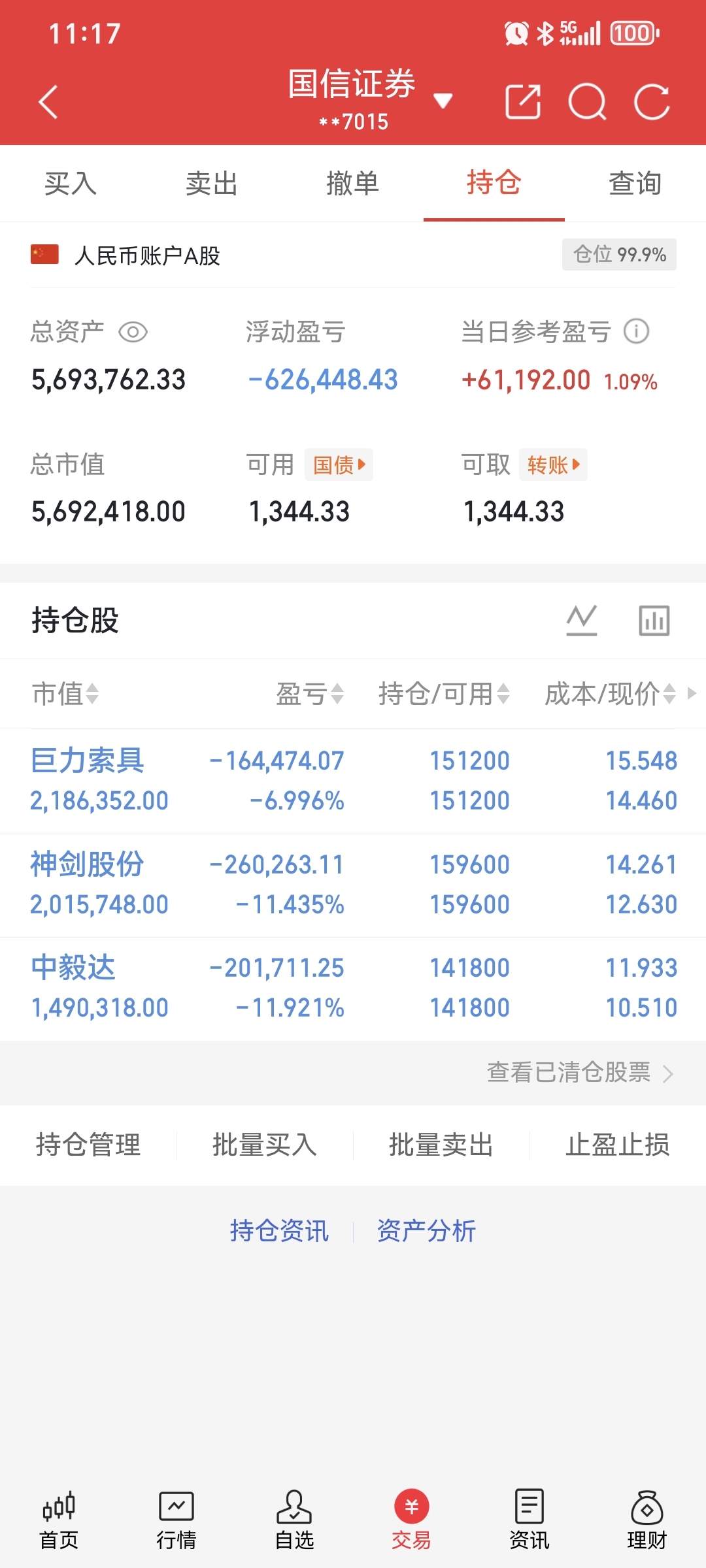This screenshot has height=1568, width=706.
Task: Sort holdings by 市值
Action: click(65, 694)
